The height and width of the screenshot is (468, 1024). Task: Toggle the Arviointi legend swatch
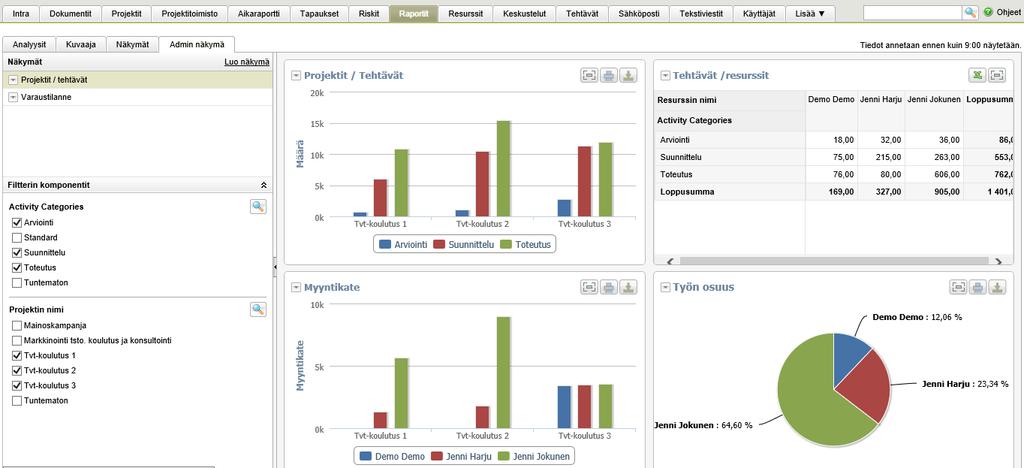click(x=385, y=245)
